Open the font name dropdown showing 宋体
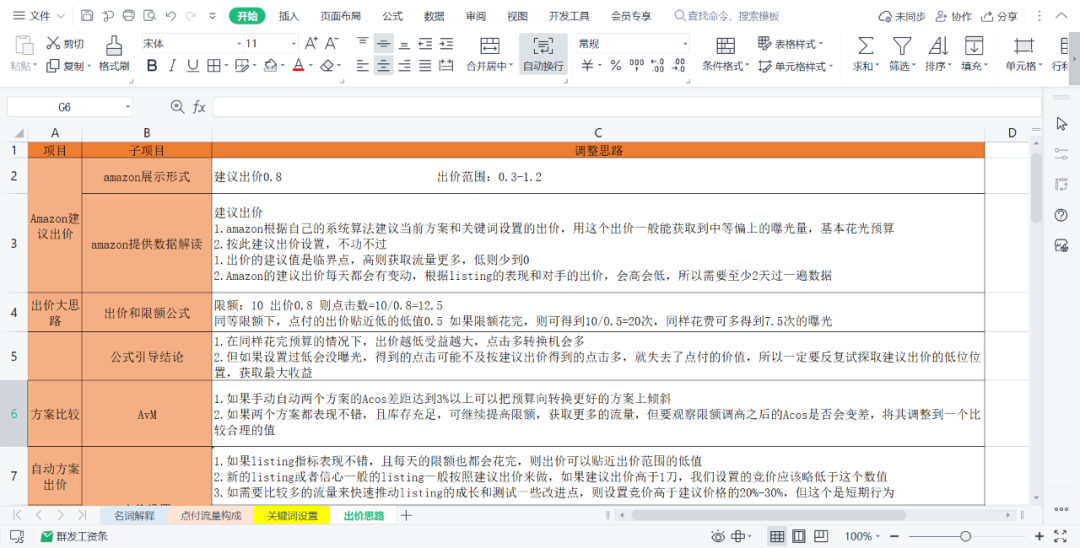 (x=238, y=44)
